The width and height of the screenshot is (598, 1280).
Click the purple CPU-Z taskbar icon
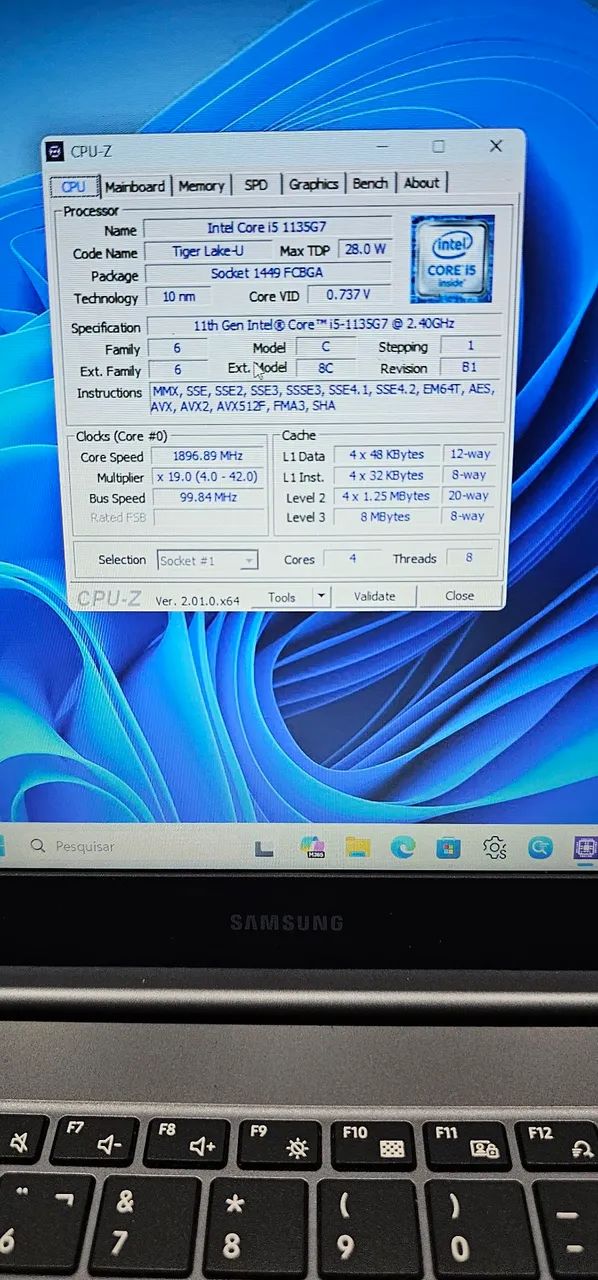coord(585,848)
